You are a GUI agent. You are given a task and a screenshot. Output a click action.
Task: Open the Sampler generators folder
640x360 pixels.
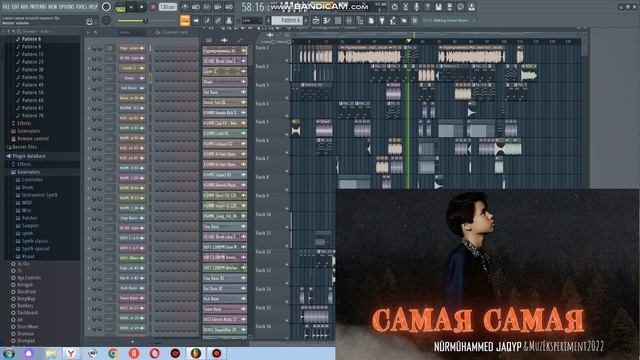point(30,226)
